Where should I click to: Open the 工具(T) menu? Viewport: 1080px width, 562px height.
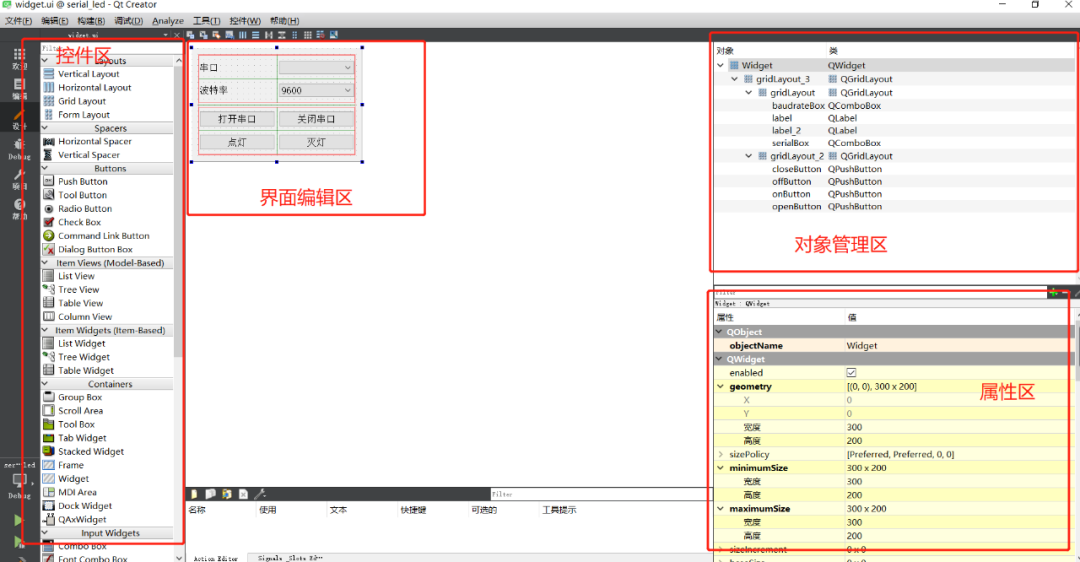206,21
